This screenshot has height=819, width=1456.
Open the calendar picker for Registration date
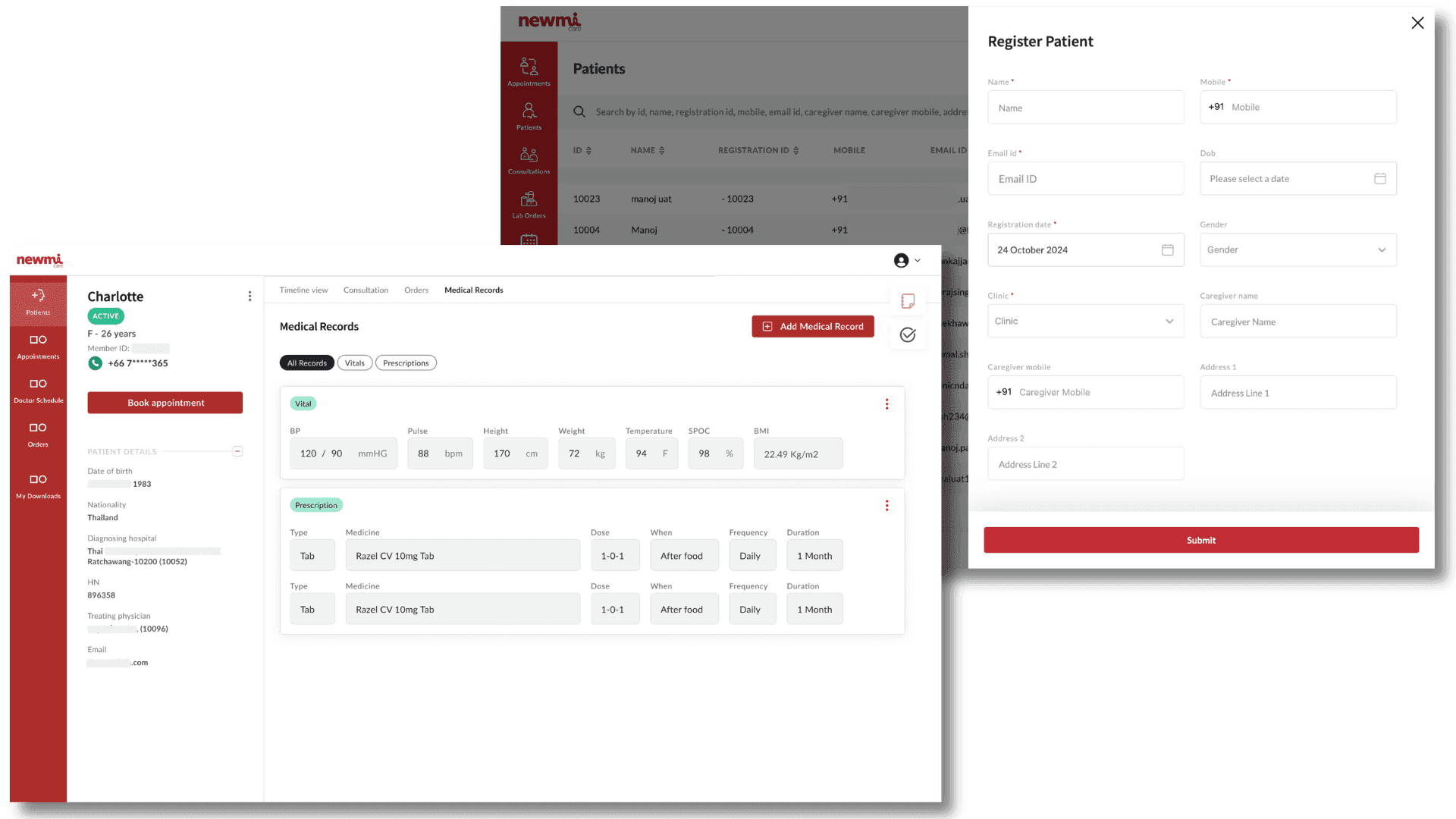coord(1167,249)
